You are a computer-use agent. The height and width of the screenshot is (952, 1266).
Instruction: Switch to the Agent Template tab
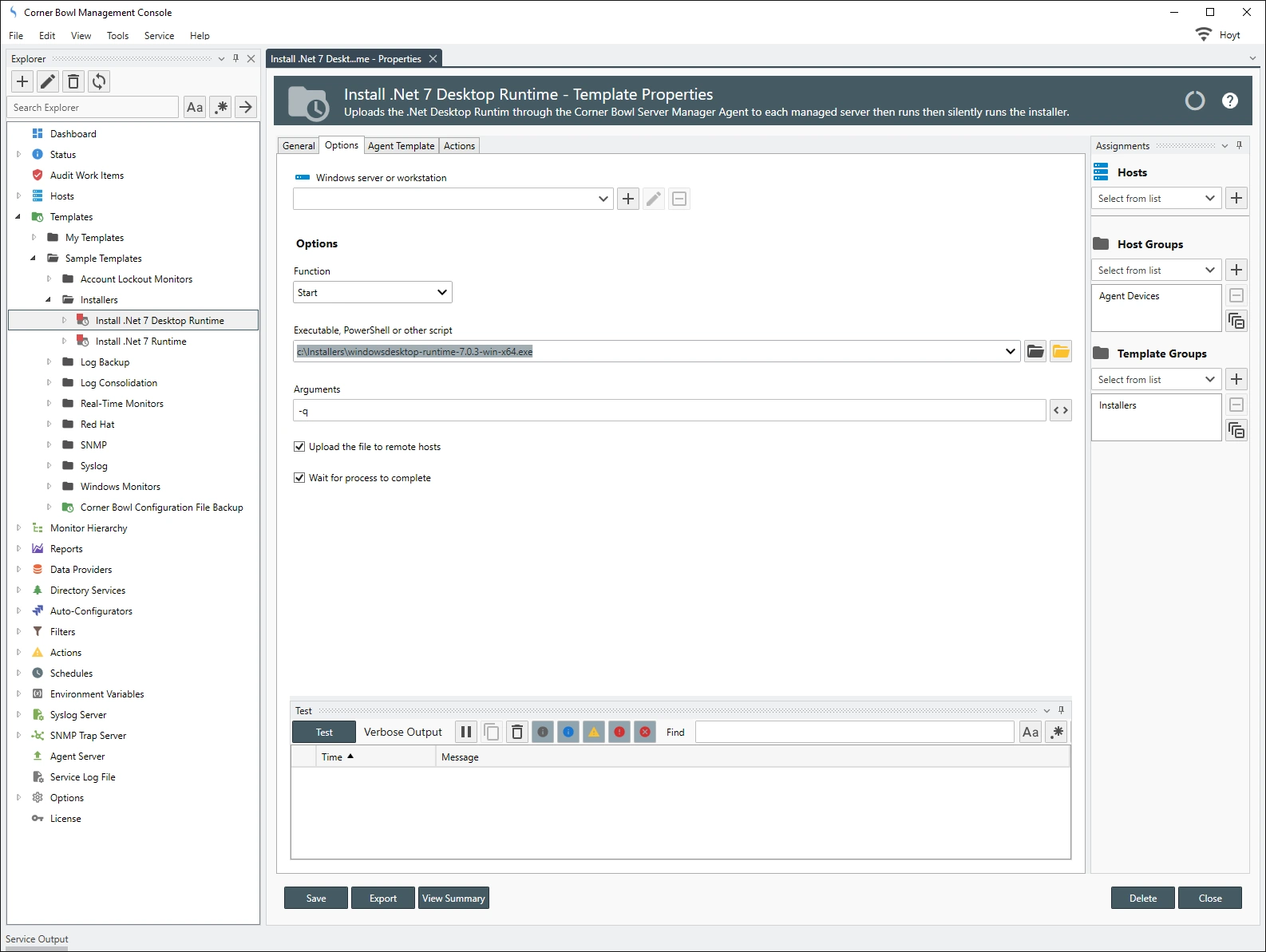[401, 146]
